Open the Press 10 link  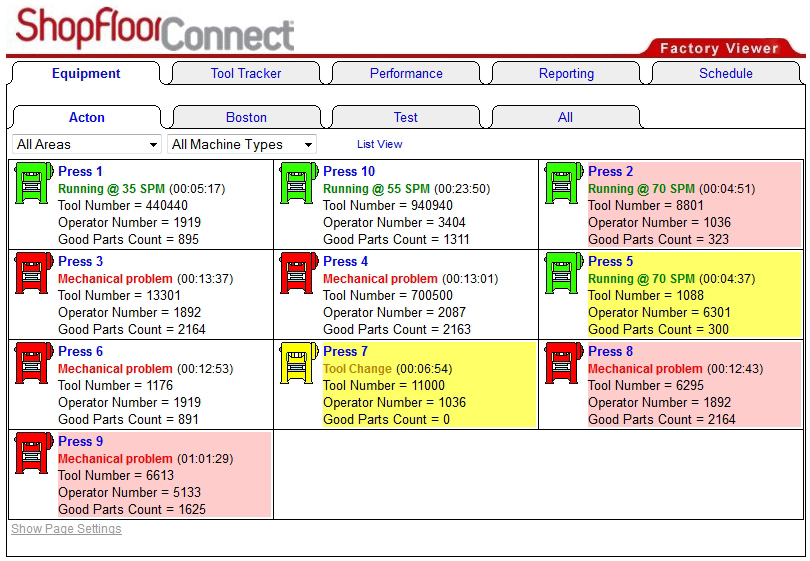point(349,172)
